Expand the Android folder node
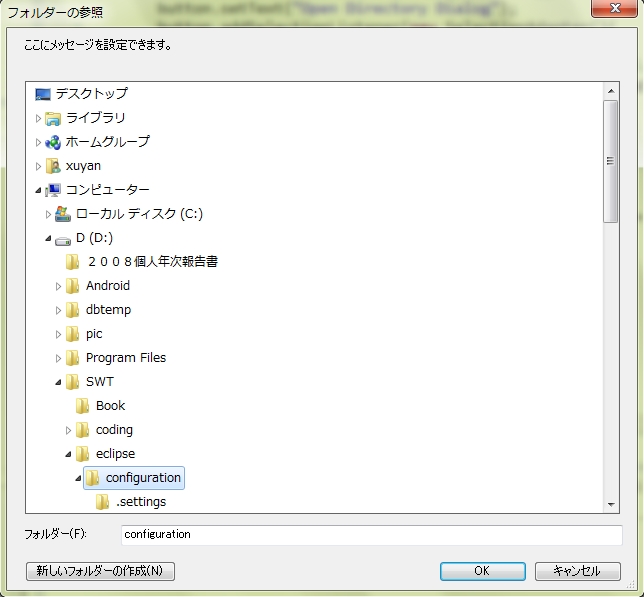This screenshot has height=597, width=644. tap(58, 286)
